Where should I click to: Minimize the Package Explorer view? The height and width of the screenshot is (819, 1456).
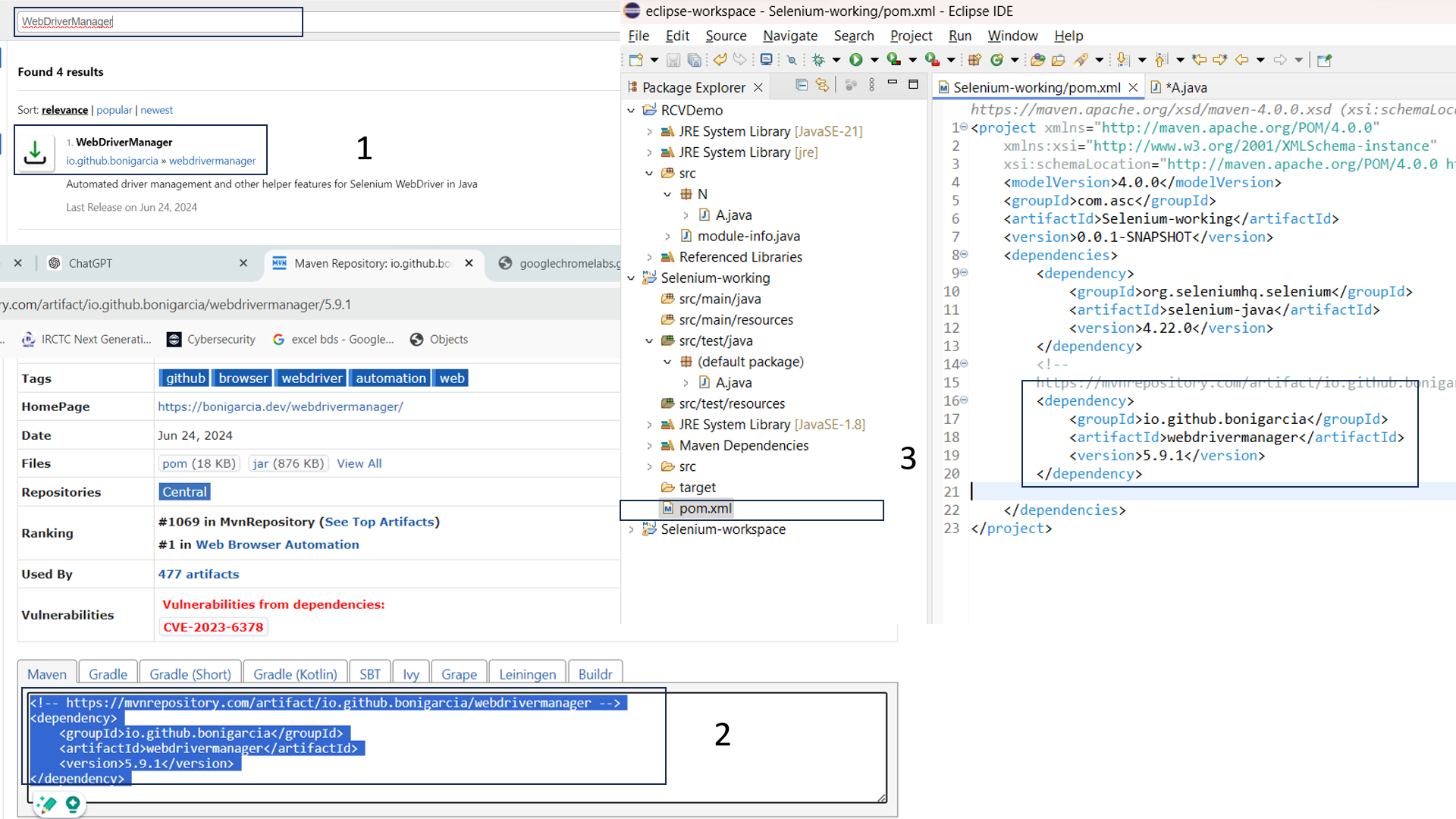893,84
